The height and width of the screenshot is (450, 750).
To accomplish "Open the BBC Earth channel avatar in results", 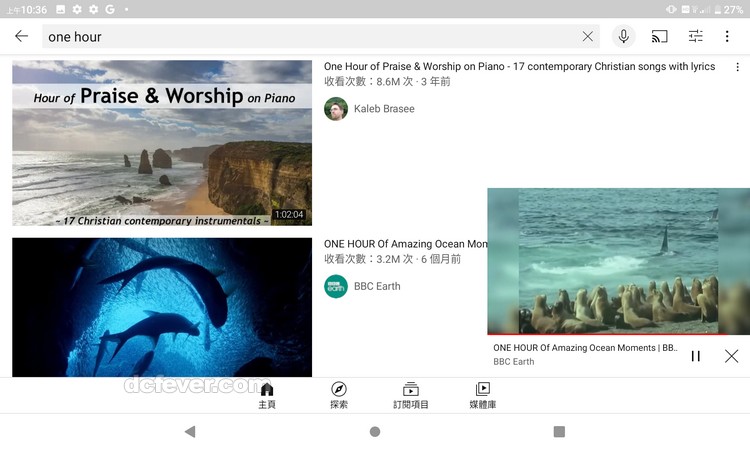I will tap(336, 286).
